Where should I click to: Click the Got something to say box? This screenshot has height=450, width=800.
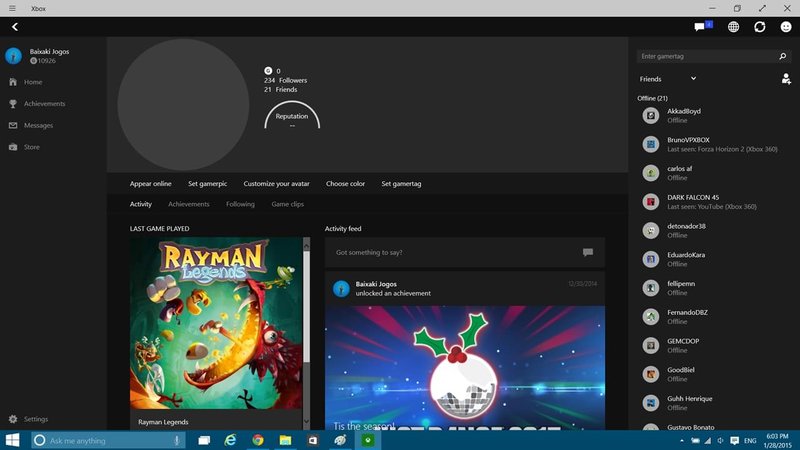coord(465,253)
